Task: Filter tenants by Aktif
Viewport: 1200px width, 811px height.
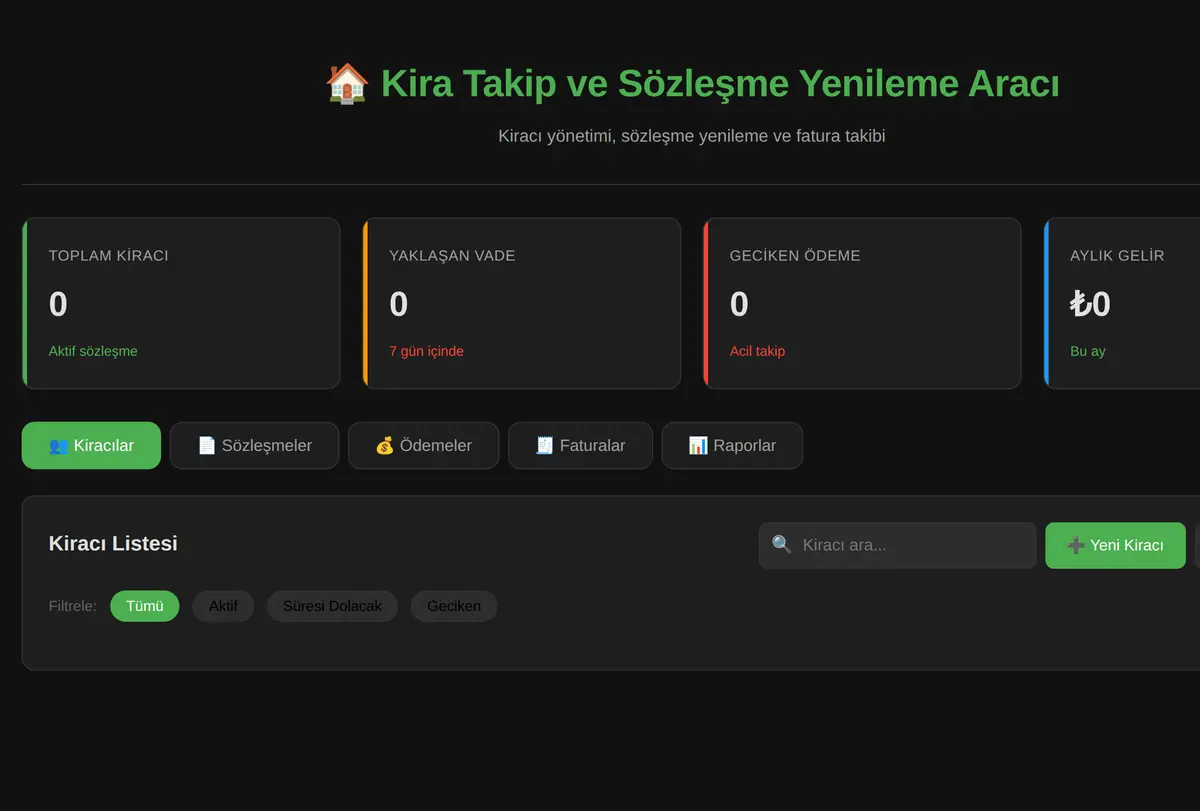Action: point(223,606)
